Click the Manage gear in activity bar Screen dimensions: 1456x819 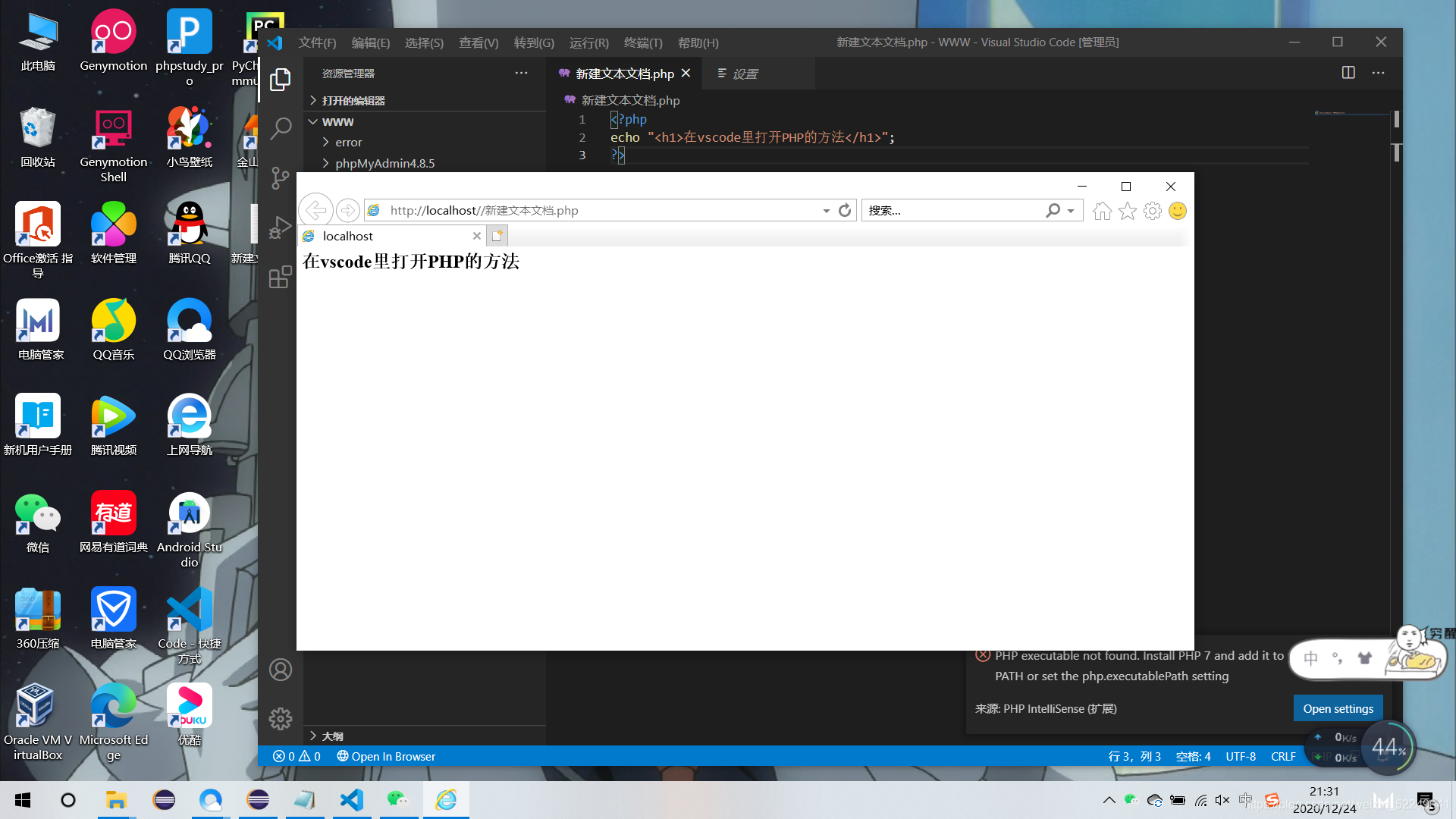[280, 718]
